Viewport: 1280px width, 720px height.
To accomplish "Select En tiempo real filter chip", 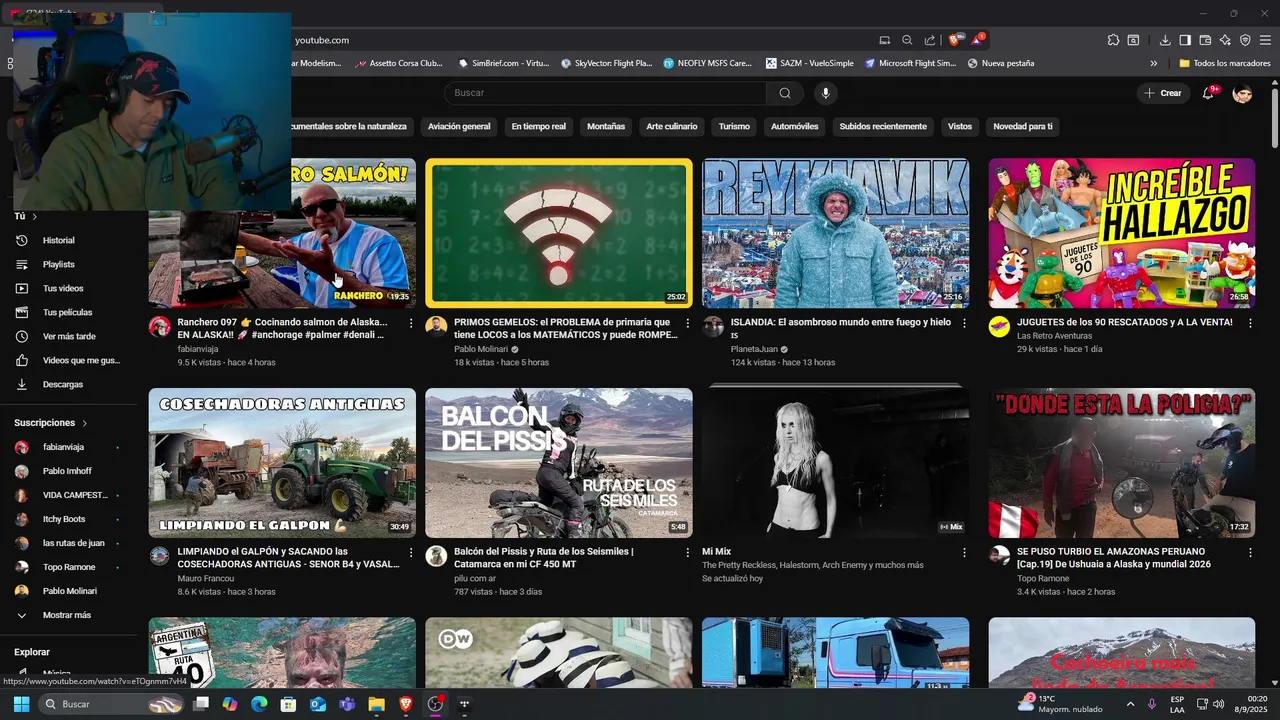I will [538, 127].
